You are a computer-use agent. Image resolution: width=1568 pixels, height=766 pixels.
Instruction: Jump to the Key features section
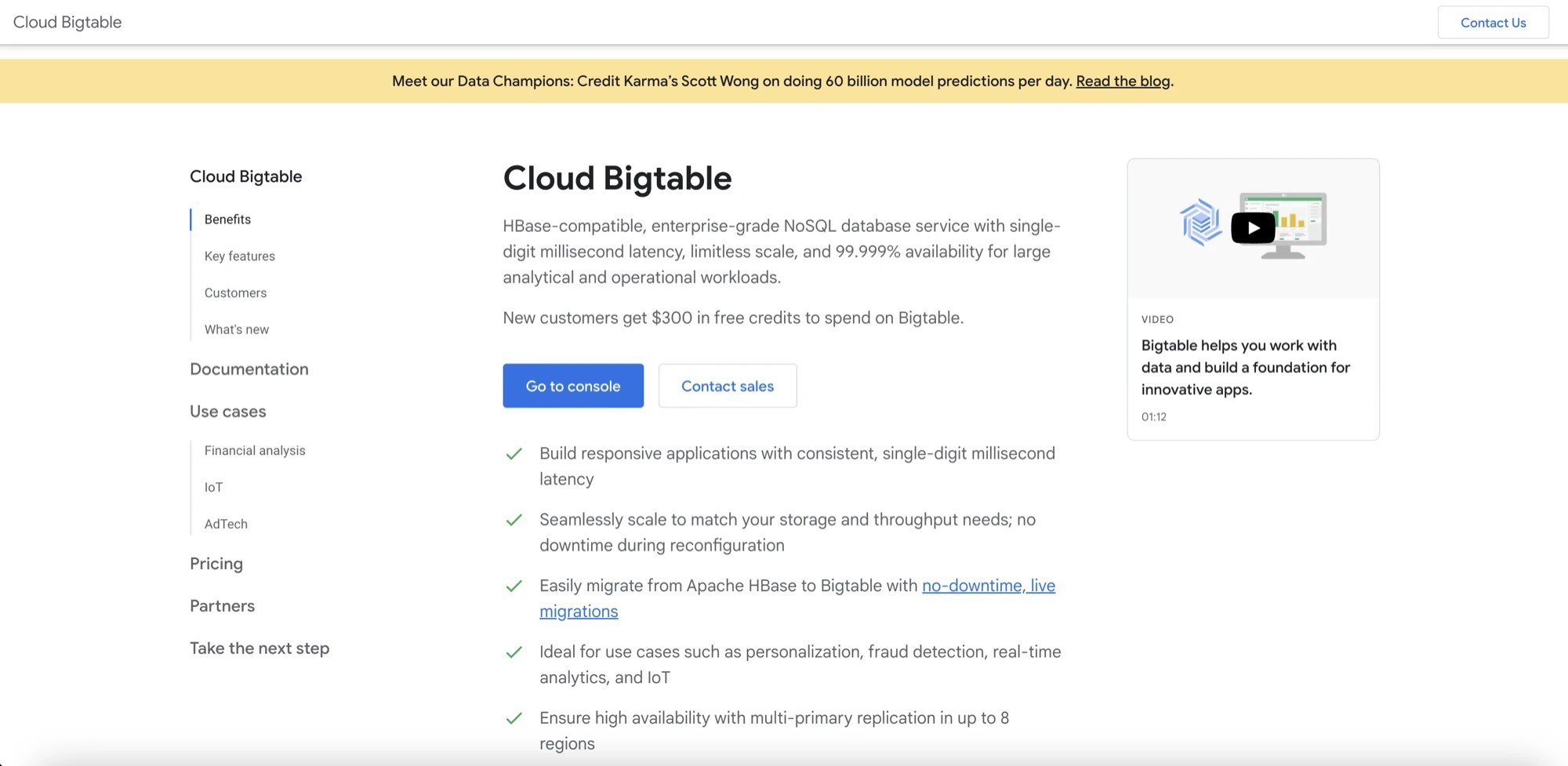click(x=239, y=256)
